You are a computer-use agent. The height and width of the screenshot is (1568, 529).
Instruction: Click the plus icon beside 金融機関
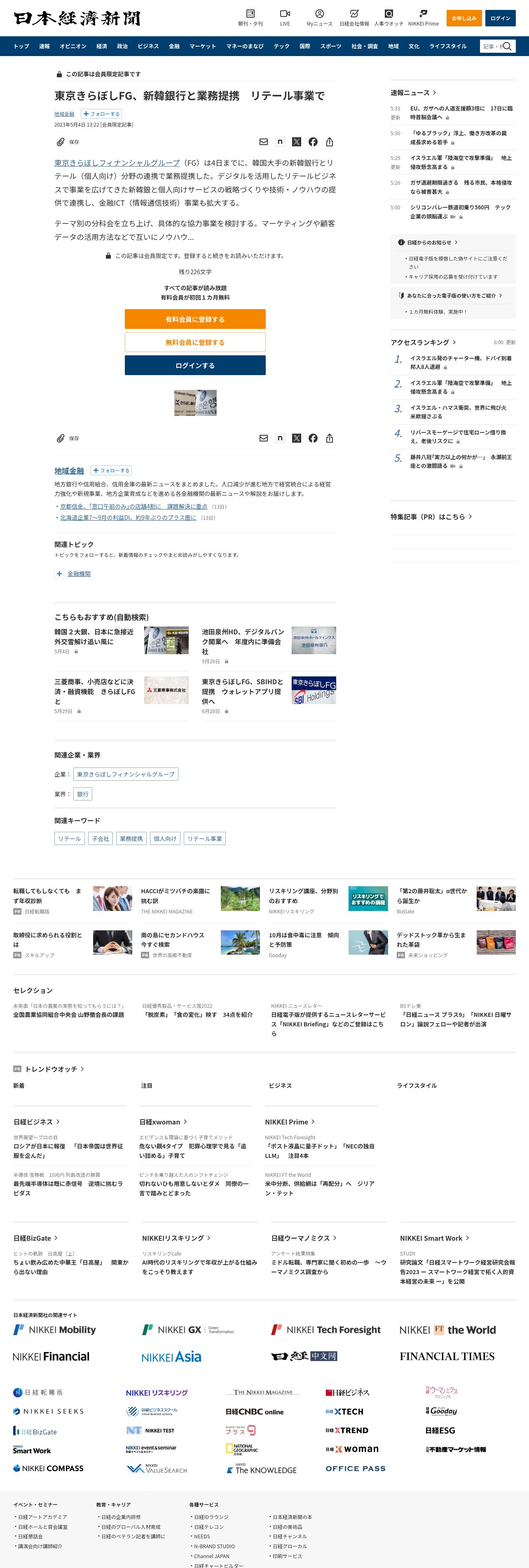(59, 573)
